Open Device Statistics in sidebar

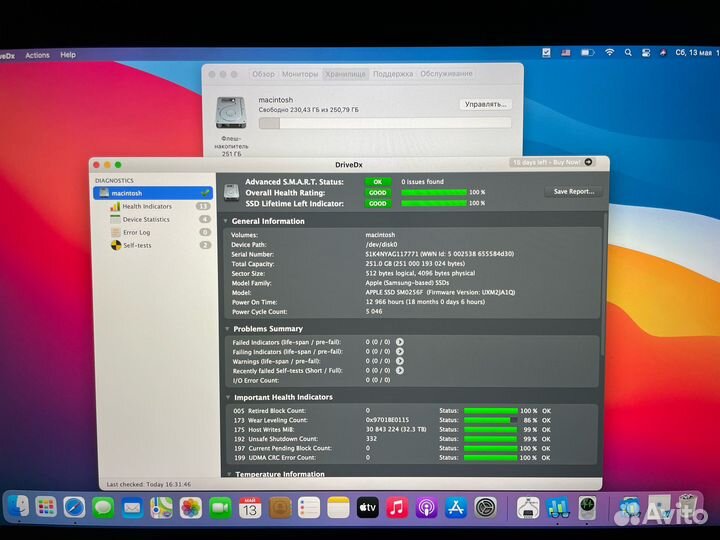click(x=146, y=219)
